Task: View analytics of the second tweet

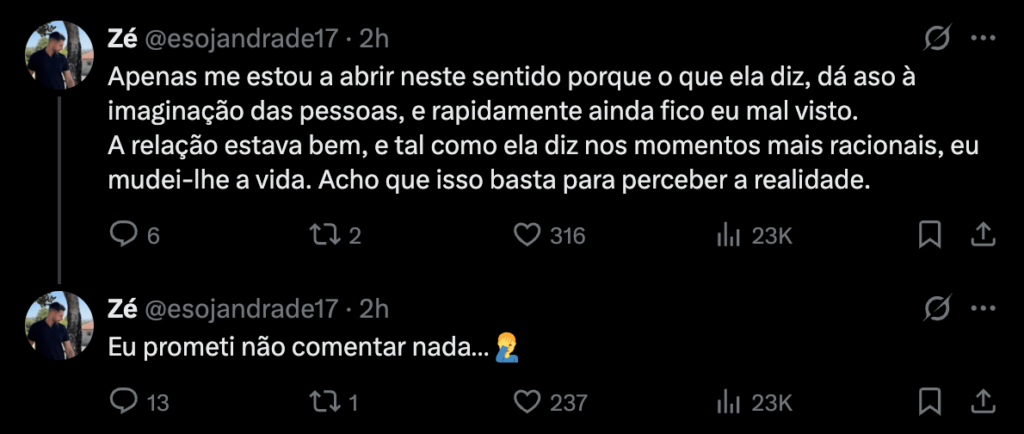Action: (727, 402)
